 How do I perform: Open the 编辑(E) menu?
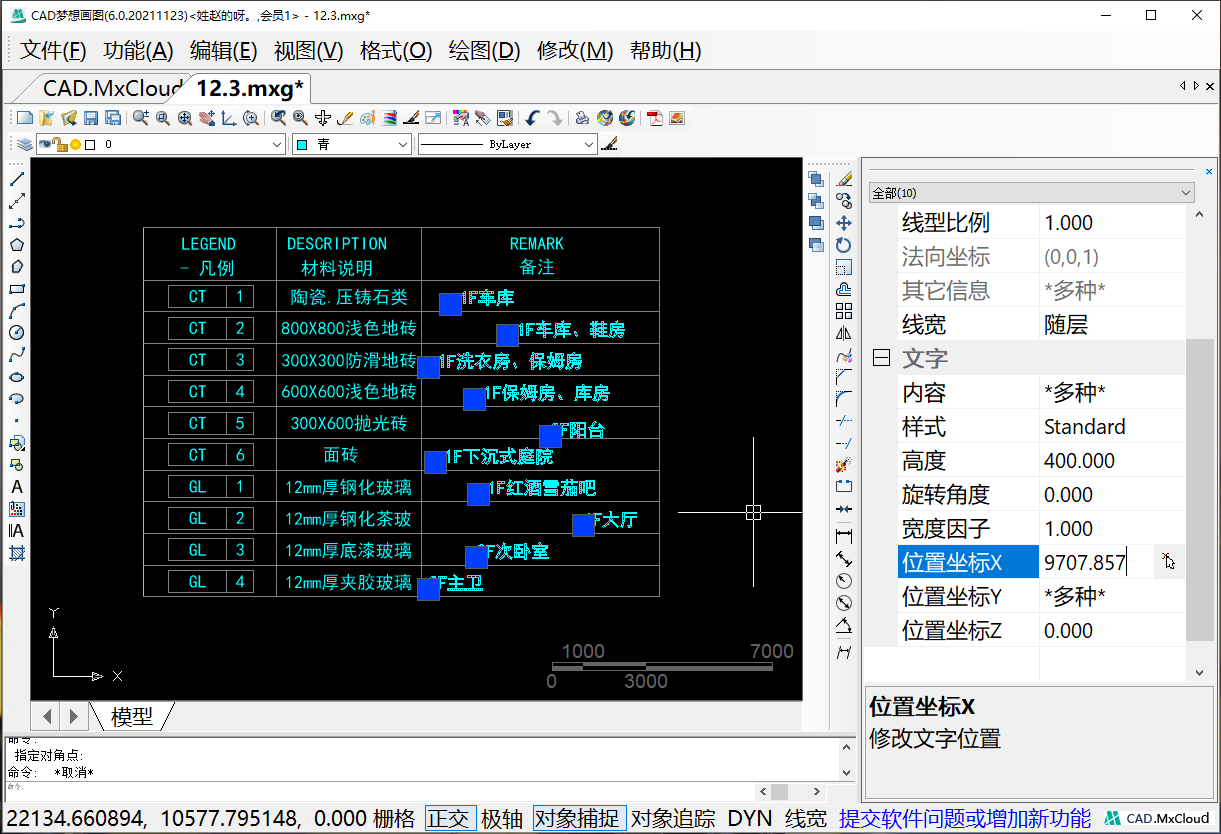click(224, 51)
